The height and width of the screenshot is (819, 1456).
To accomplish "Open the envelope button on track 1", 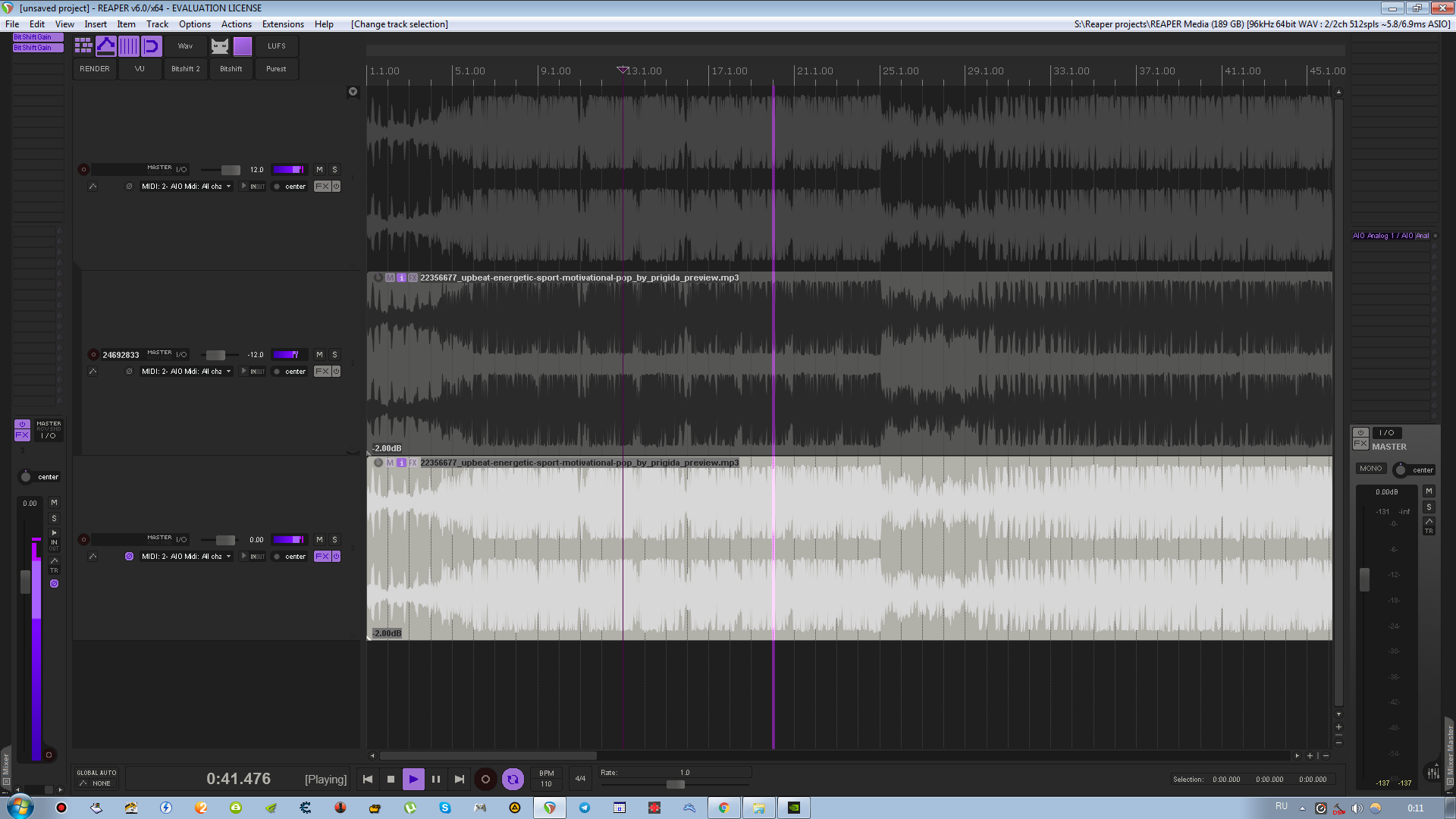I will click(93, 187).
